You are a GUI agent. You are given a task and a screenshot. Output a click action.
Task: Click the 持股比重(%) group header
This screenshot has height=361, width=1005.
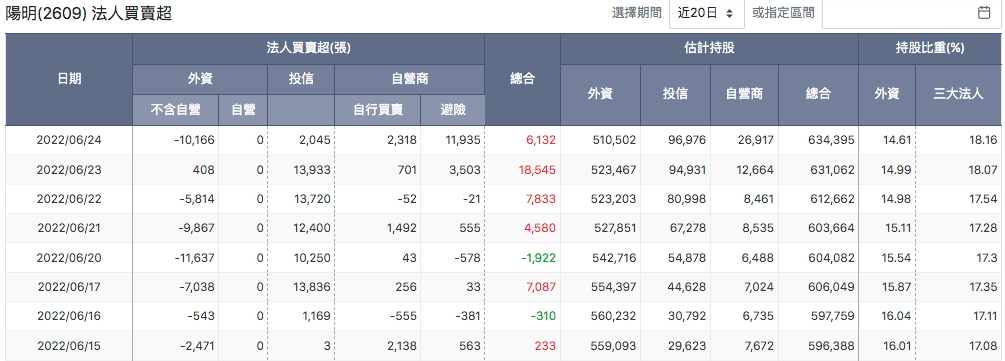[929, 48]
